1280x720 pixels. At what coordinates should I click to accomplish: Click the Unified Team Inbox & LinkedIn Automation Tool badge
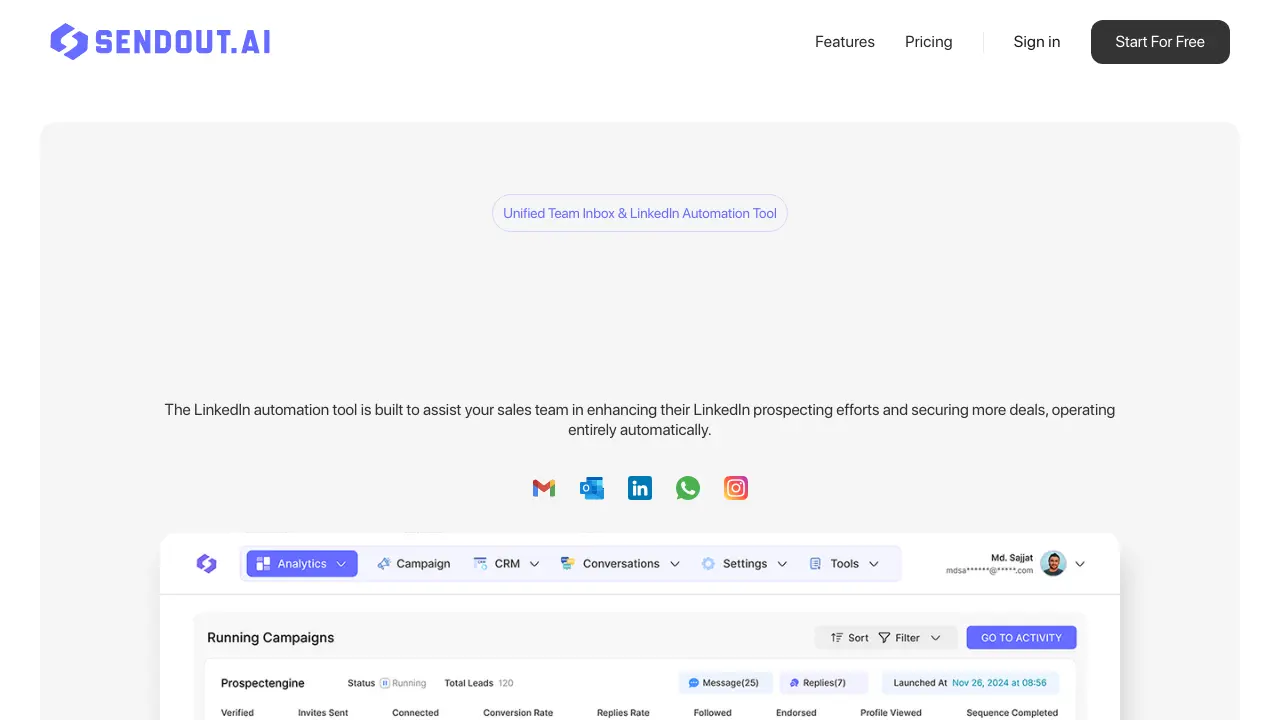(640, 213)
